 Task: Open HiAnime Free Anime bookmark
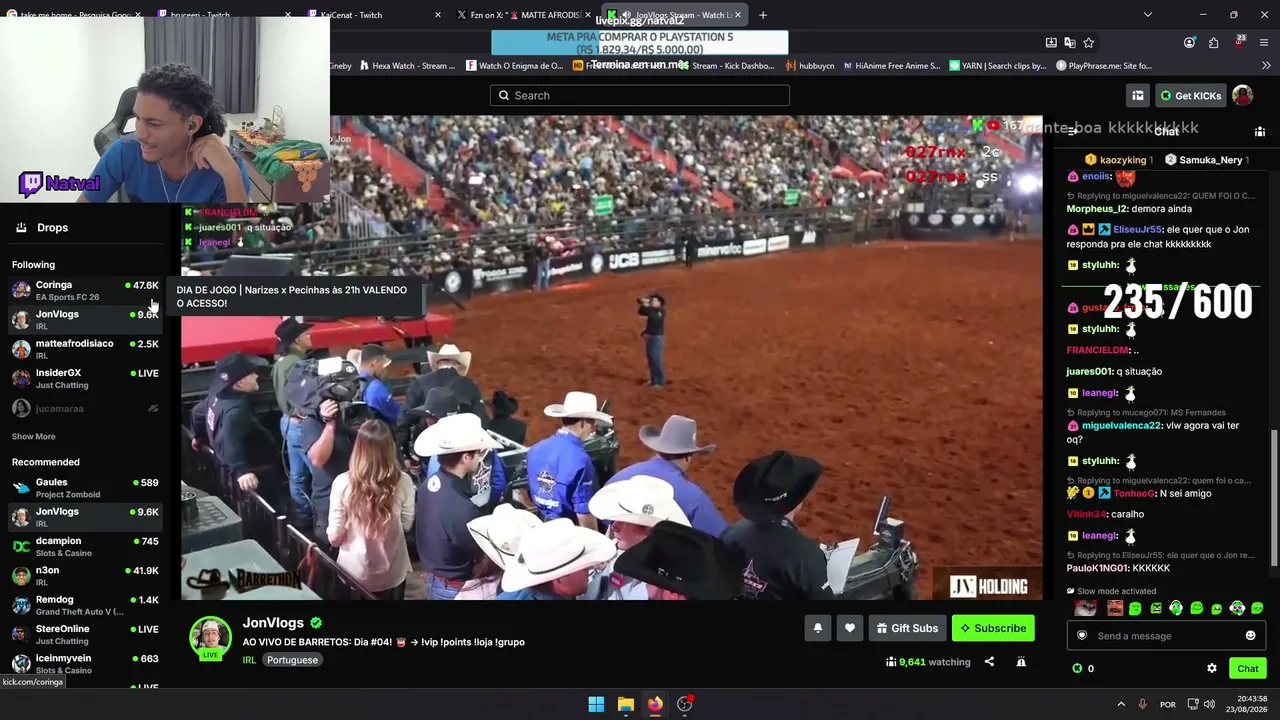891,66
